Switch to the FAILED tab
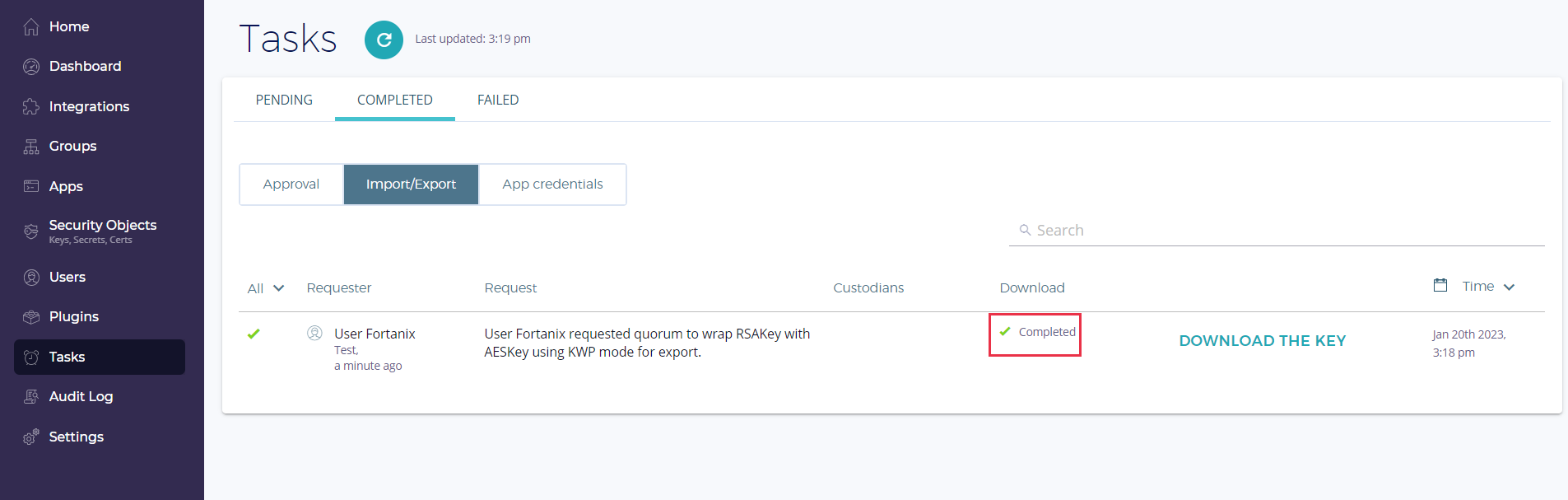 click(498, 100)
